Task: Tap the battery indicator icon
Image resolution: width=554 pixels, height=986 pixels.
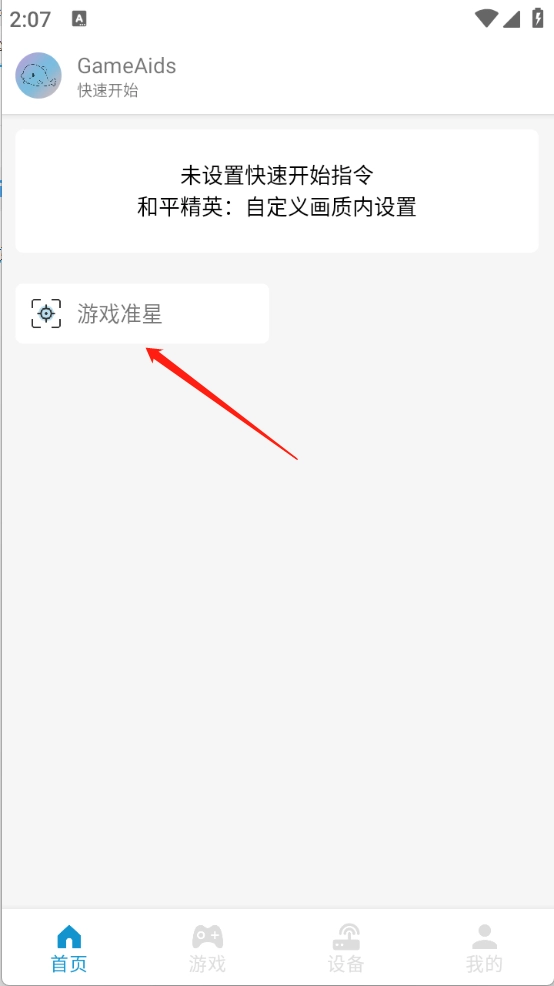Action: tap(538, 18)
